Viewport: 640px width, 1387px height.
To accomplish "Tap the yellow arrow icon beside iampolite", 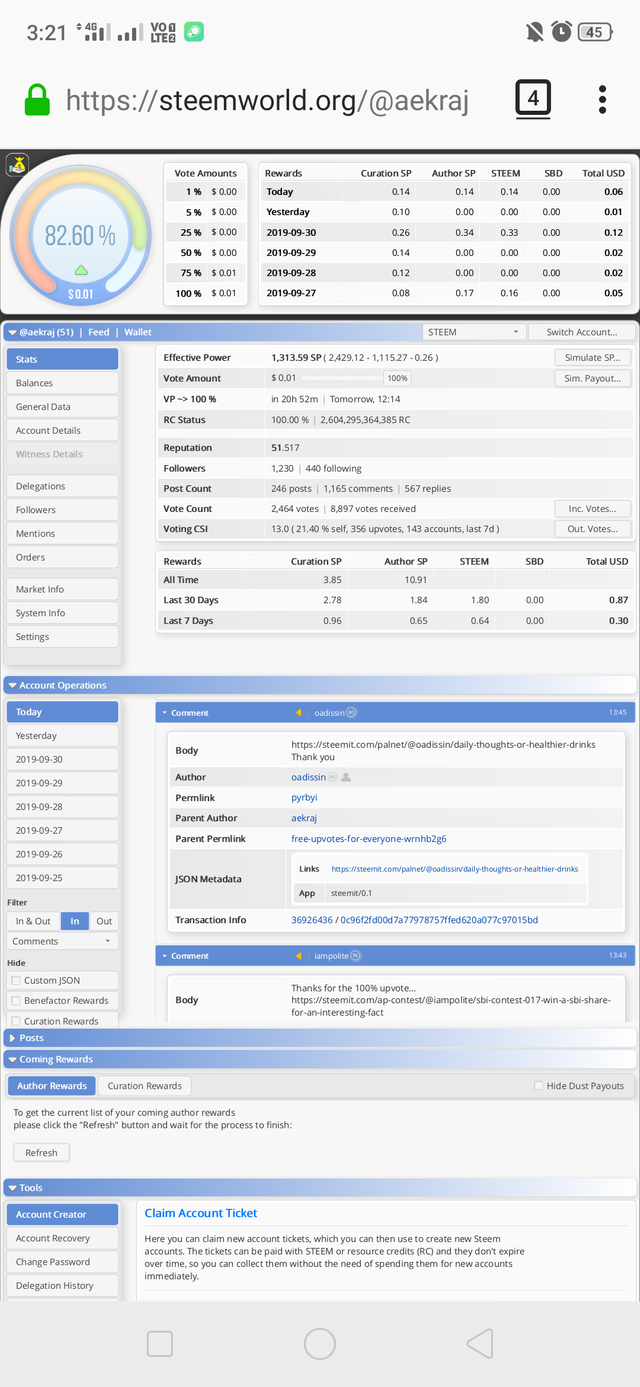I will [x=298, y=956].
